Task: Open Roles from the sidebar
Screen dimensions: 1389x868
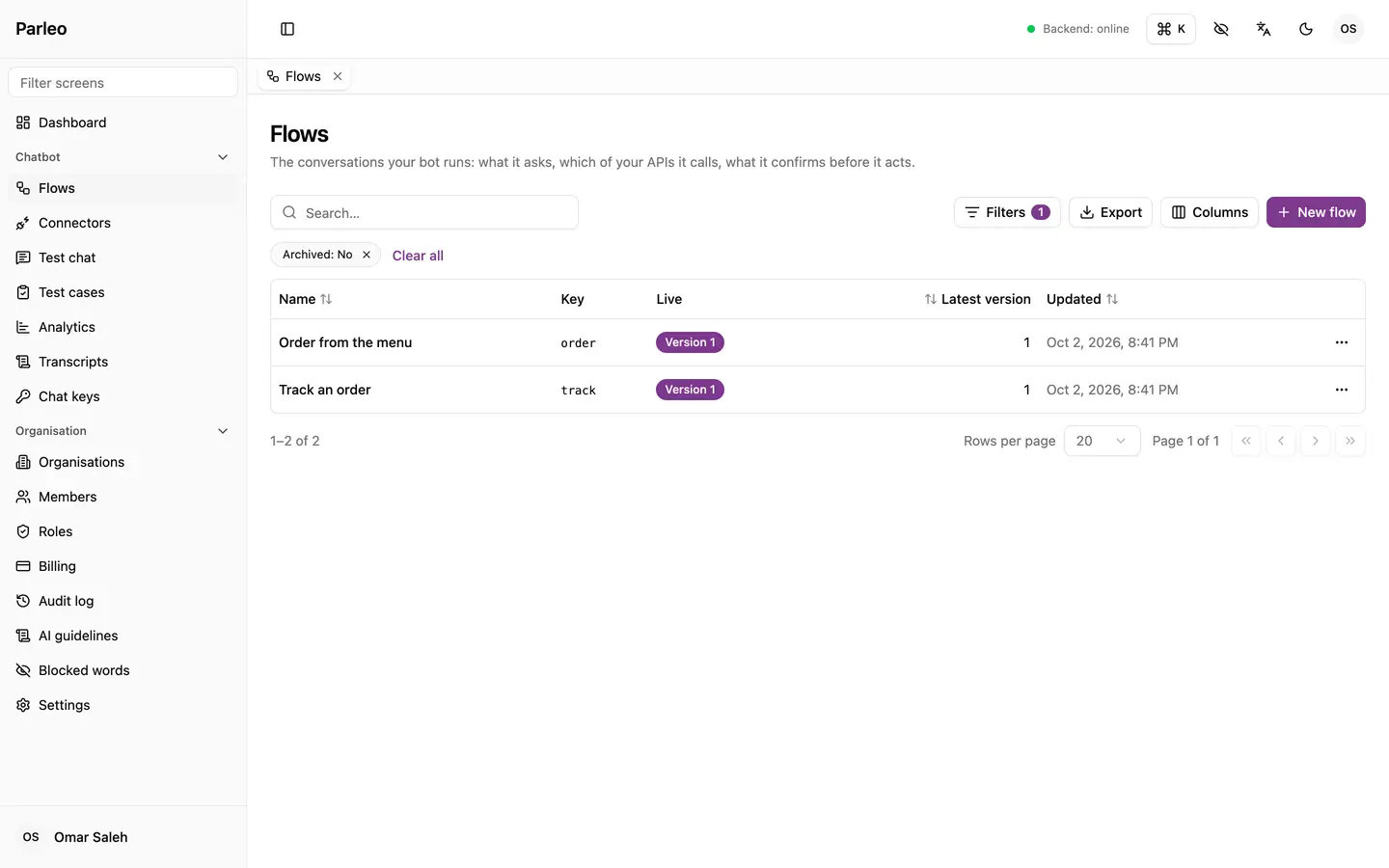Action: [x=123, y=531]
